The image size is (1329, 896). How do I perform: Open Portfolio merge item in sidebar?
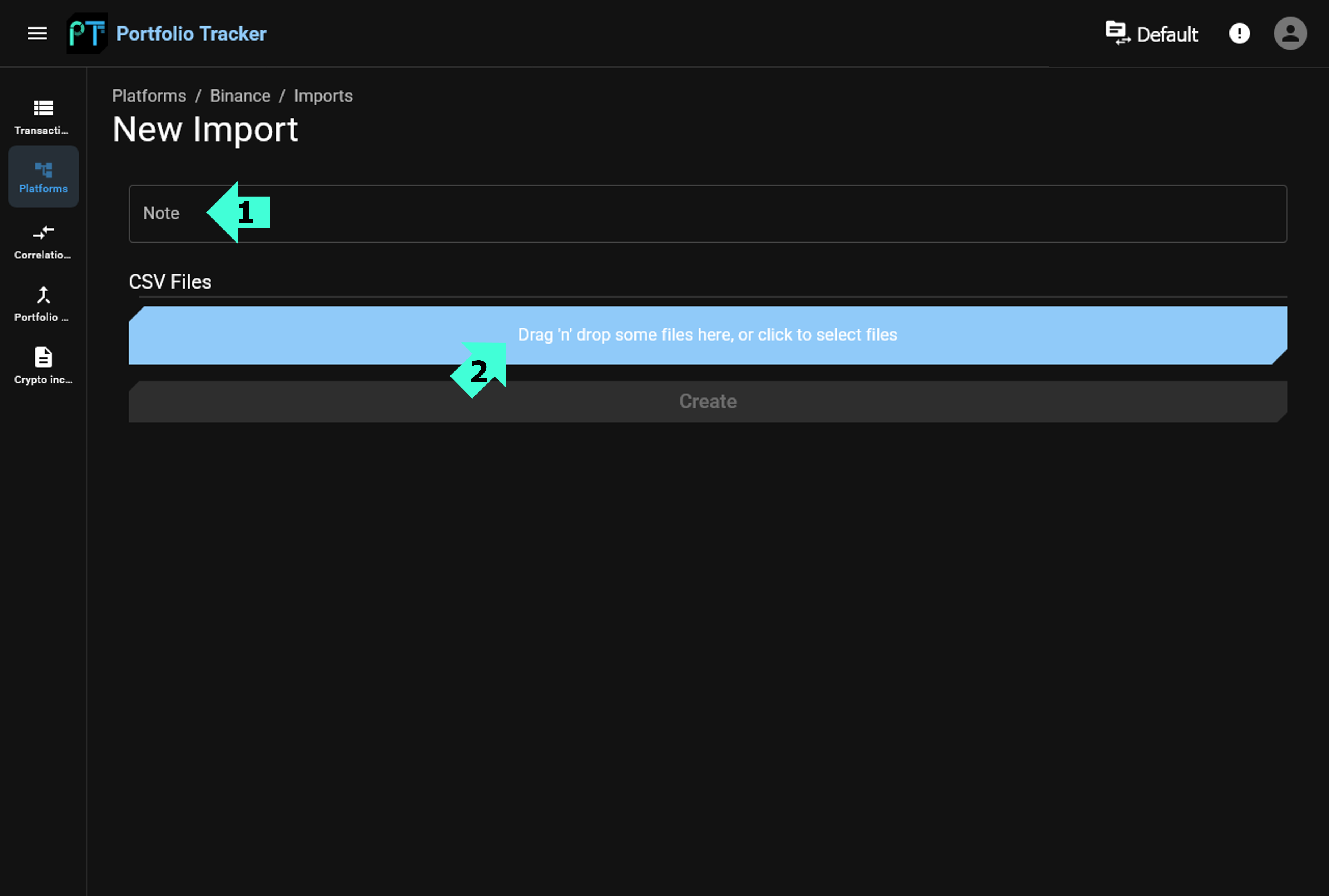tap(43, 303)
